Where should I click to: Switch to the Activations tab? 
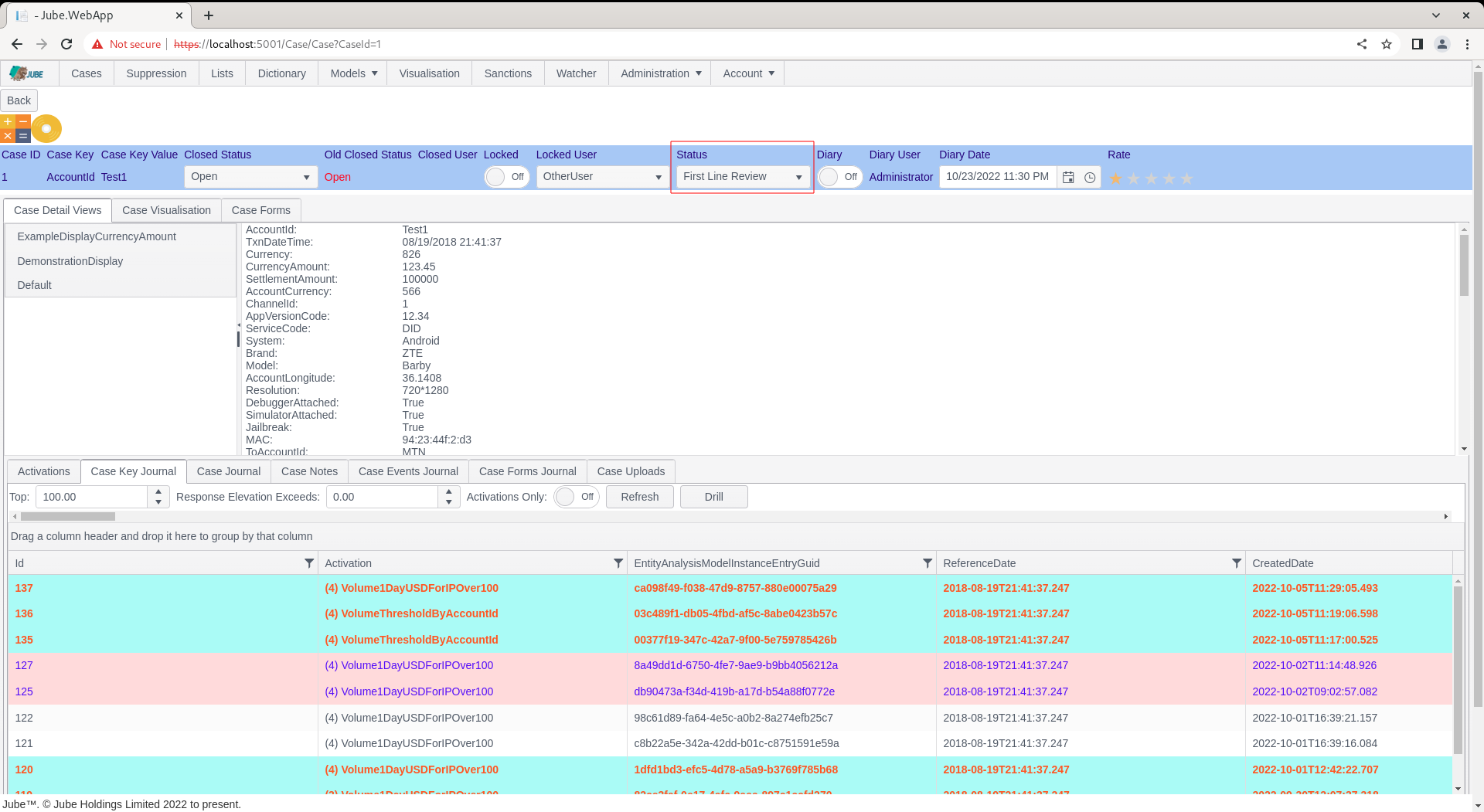44,471
